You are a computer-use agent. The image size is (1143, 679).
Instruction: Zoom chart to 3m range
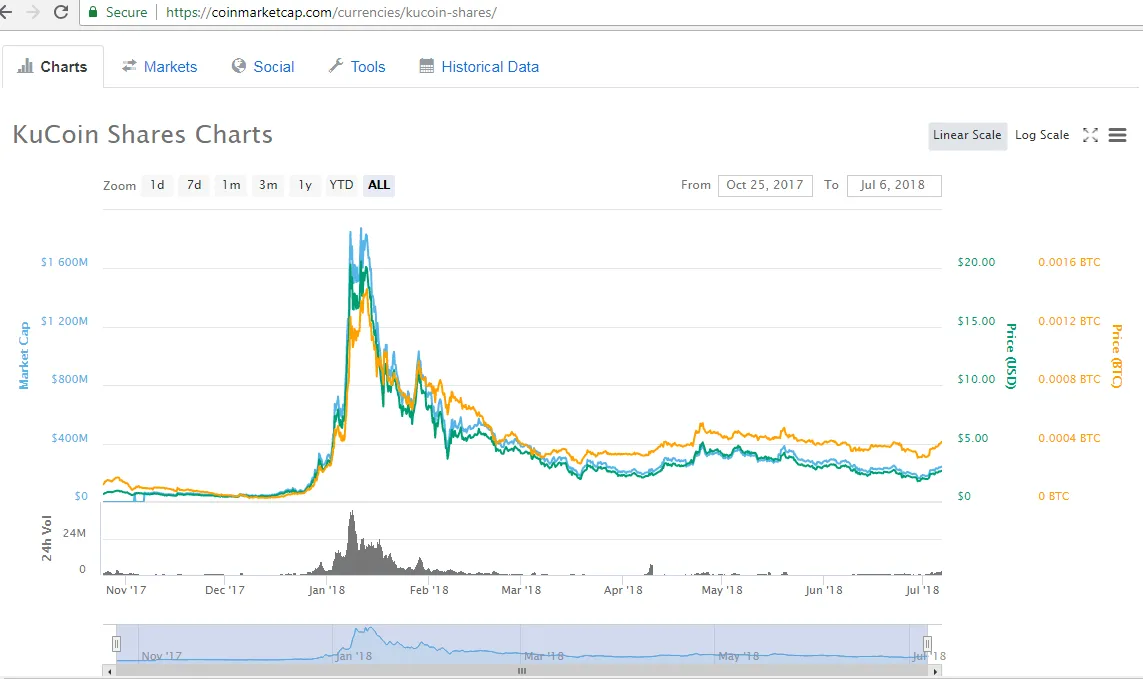coord(268,185)
